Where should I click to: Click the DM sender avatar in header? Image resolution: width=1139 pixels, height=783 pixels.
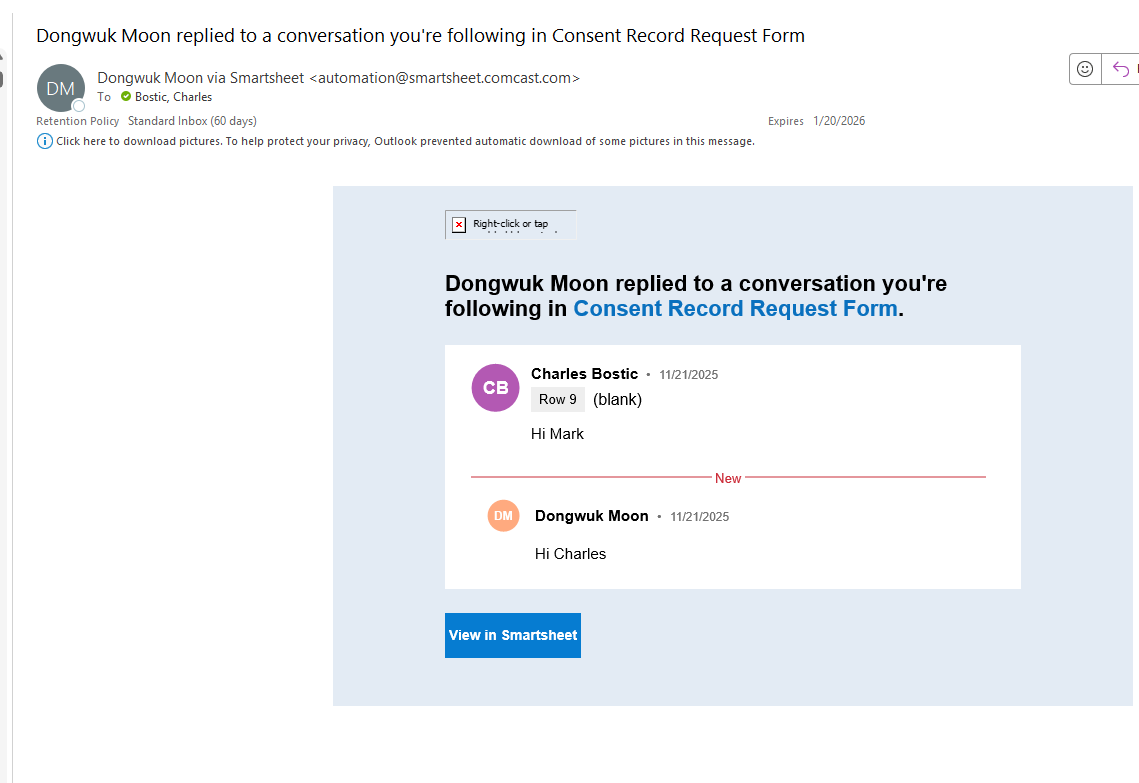60,88
